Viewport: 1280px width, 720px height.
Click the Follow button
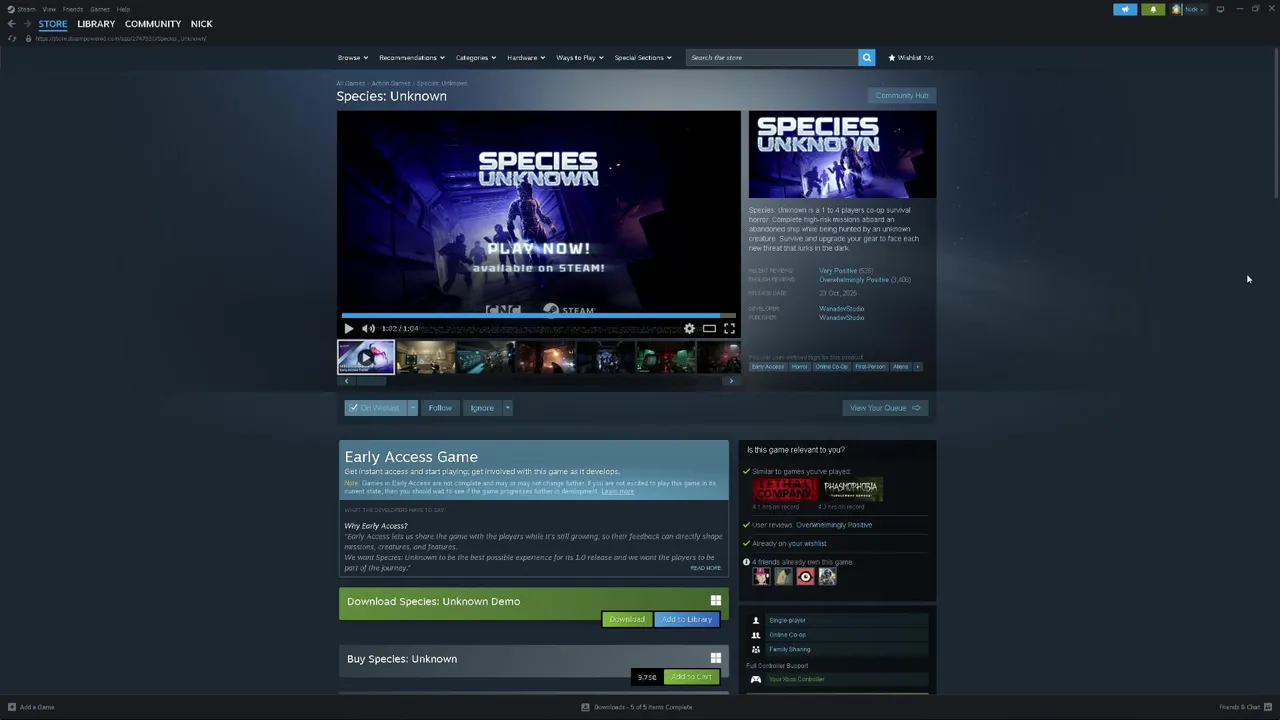440,408
